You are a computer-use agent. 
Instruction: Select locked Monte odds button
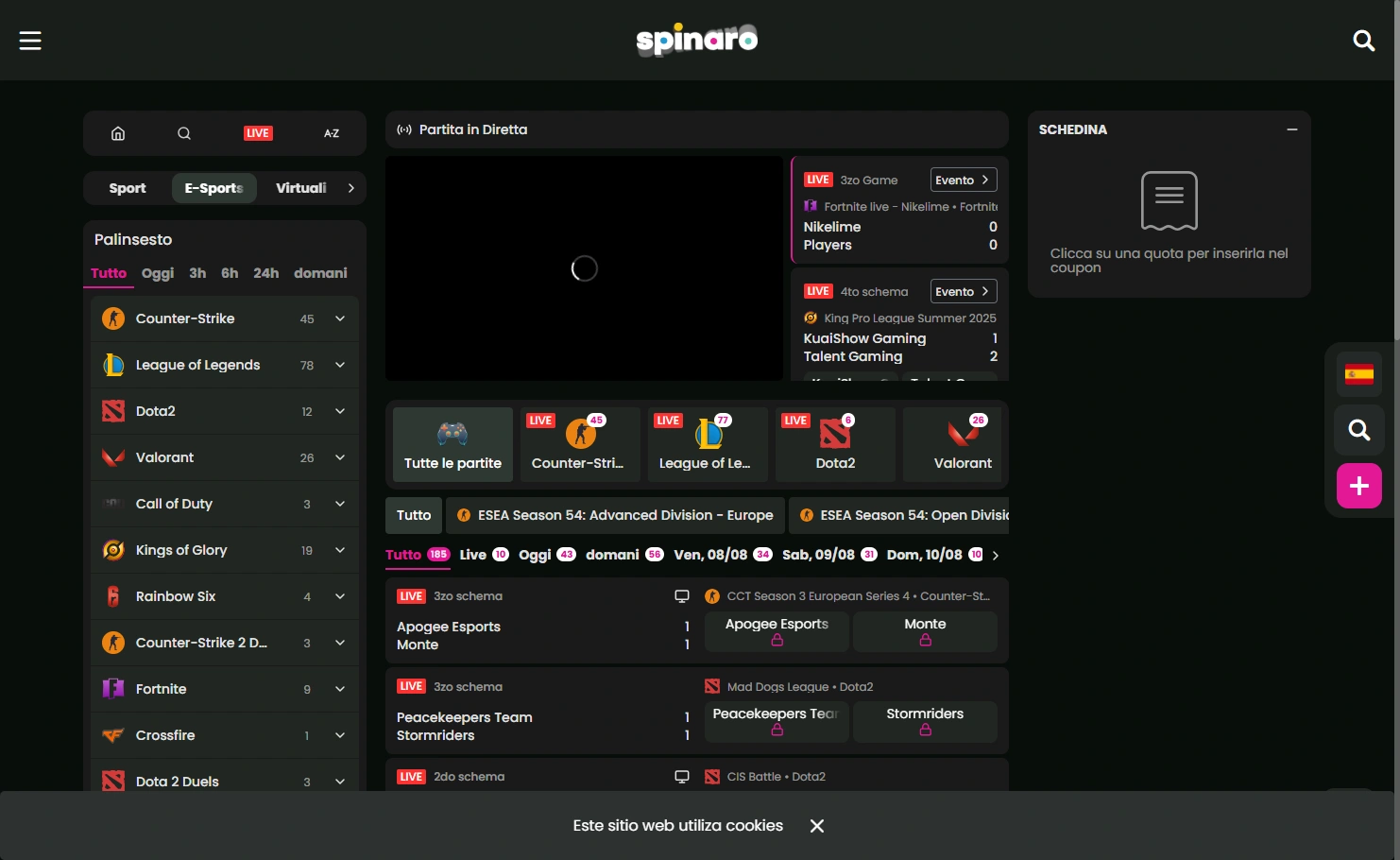click(x=925, y=631)
